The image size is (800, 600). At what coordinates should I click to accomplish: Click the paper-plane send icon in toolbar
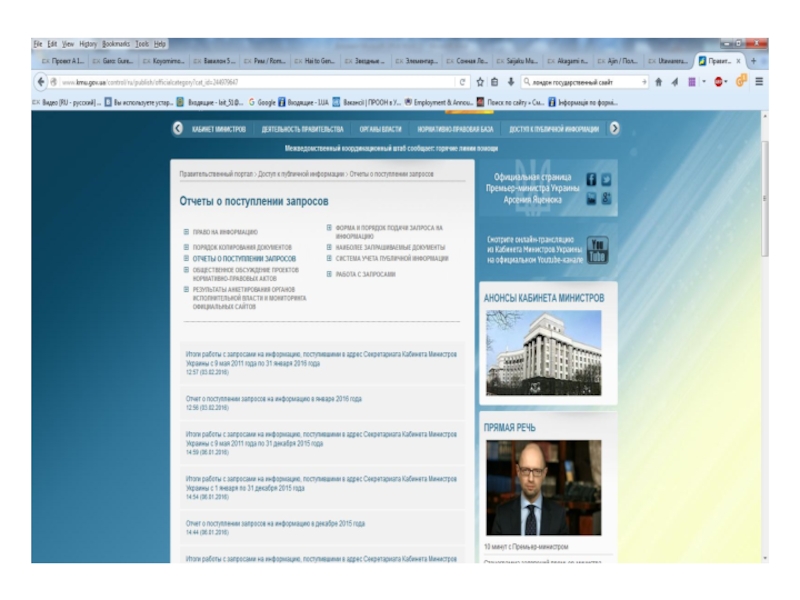coord(674,82)
